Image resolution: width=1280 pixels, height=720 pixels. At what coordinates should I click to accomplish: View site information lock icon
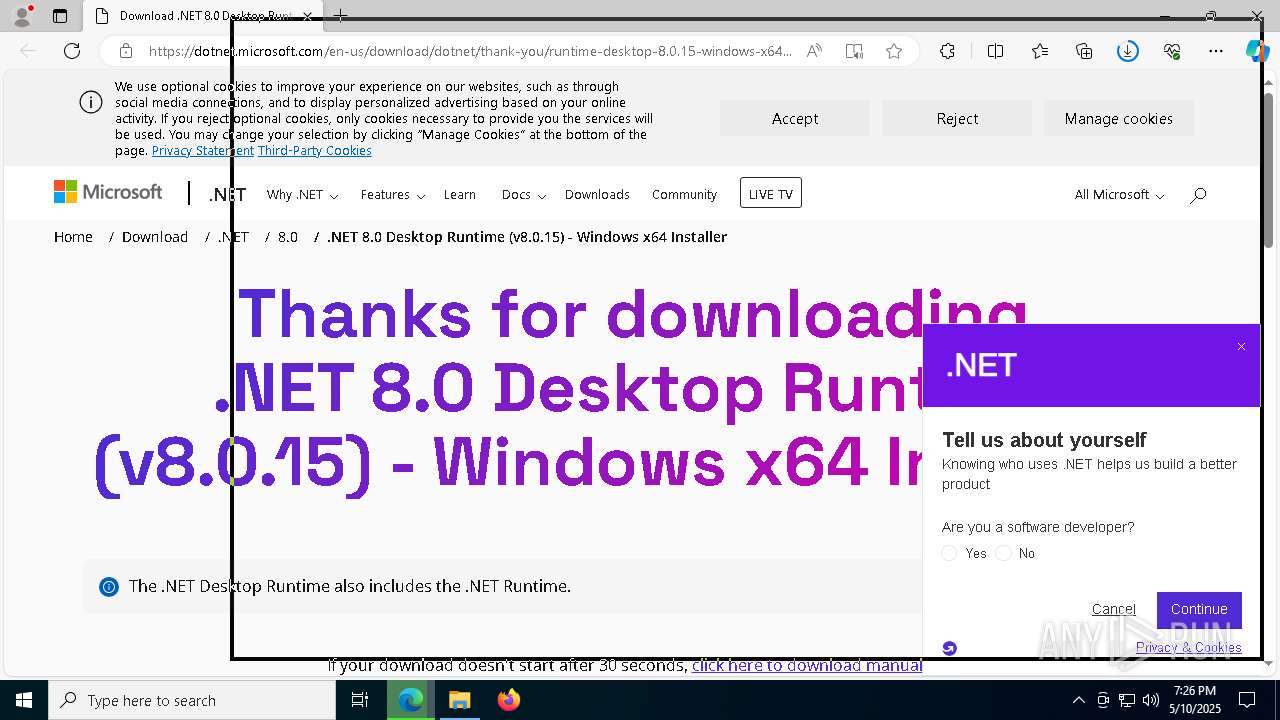[126, 51]
